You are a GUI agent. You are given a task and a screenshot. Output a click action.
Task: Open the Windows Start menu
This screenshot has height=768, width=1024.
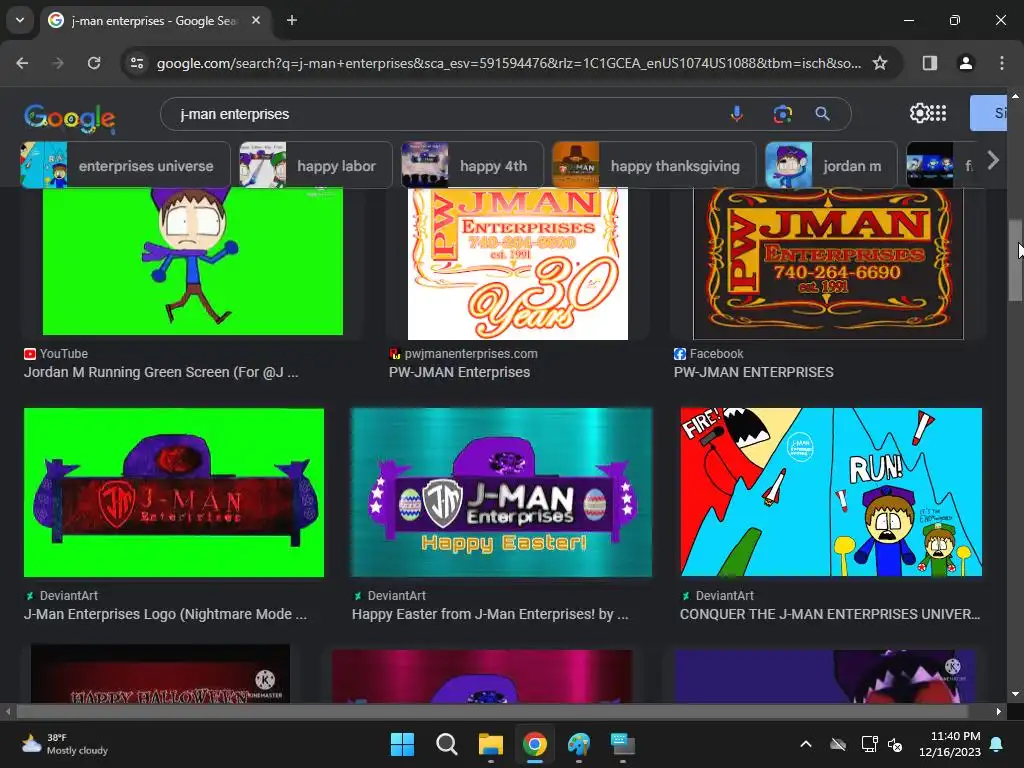(x=402, y=744)
